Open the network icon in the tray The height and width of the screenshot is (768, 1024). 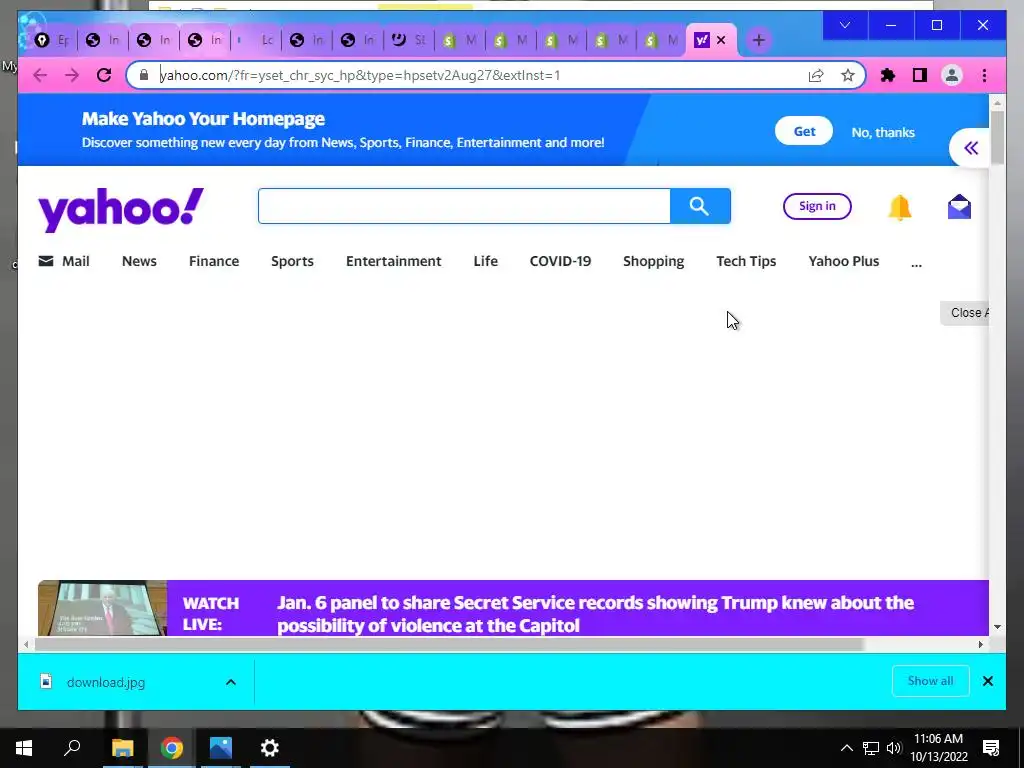click(871, 748)
